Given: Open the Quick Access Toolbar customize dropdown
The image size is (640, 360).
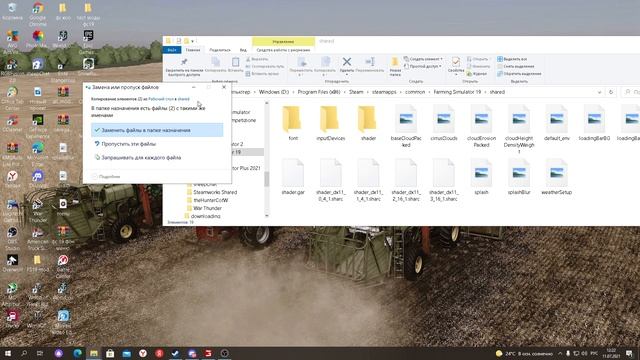Looking at the screenshot, I should (193, 41).
